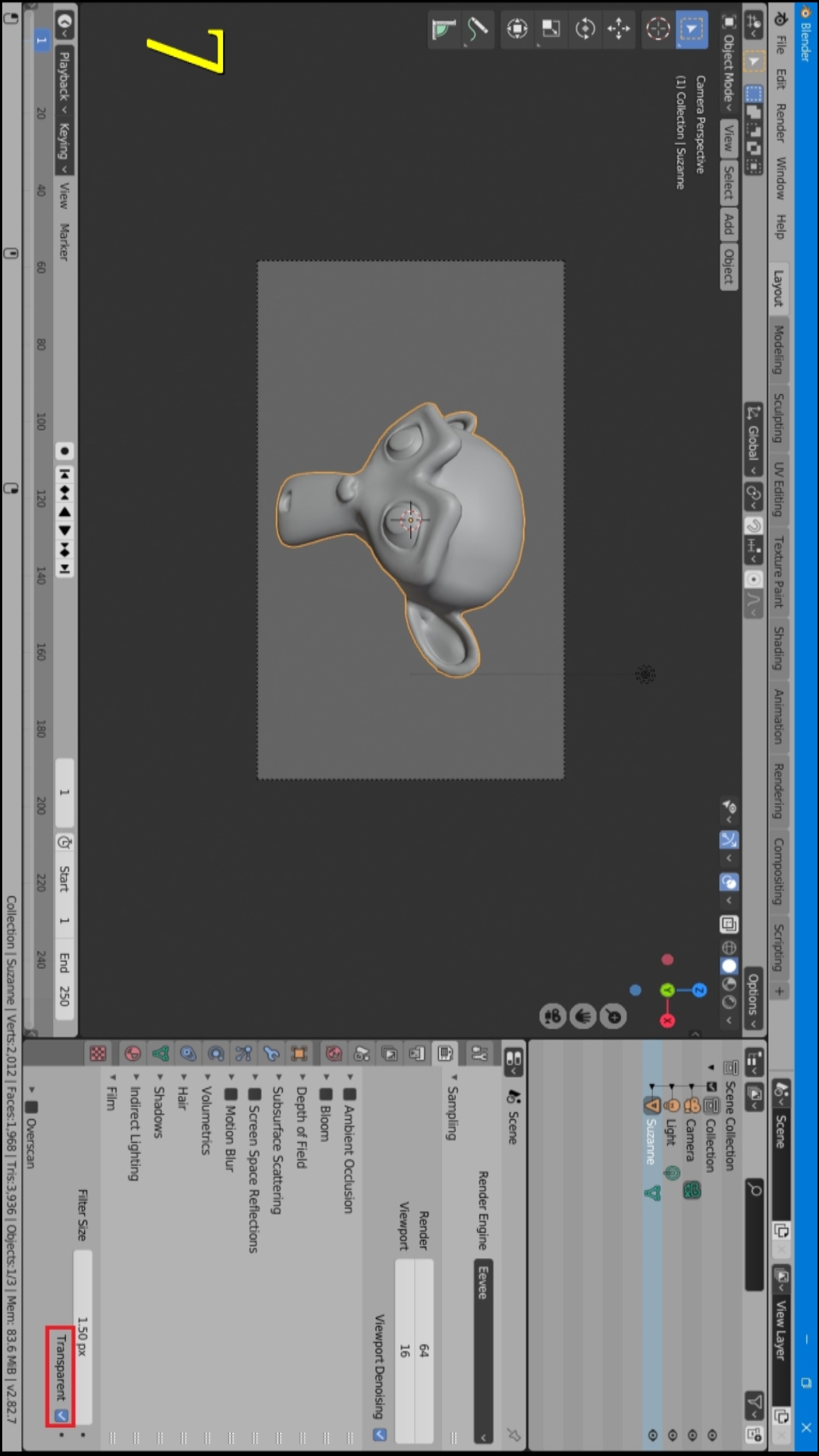The width and height of the screenshot is (819, 1456).
Task: Open the Physics properties tab icon
Action: (216, 1053)
